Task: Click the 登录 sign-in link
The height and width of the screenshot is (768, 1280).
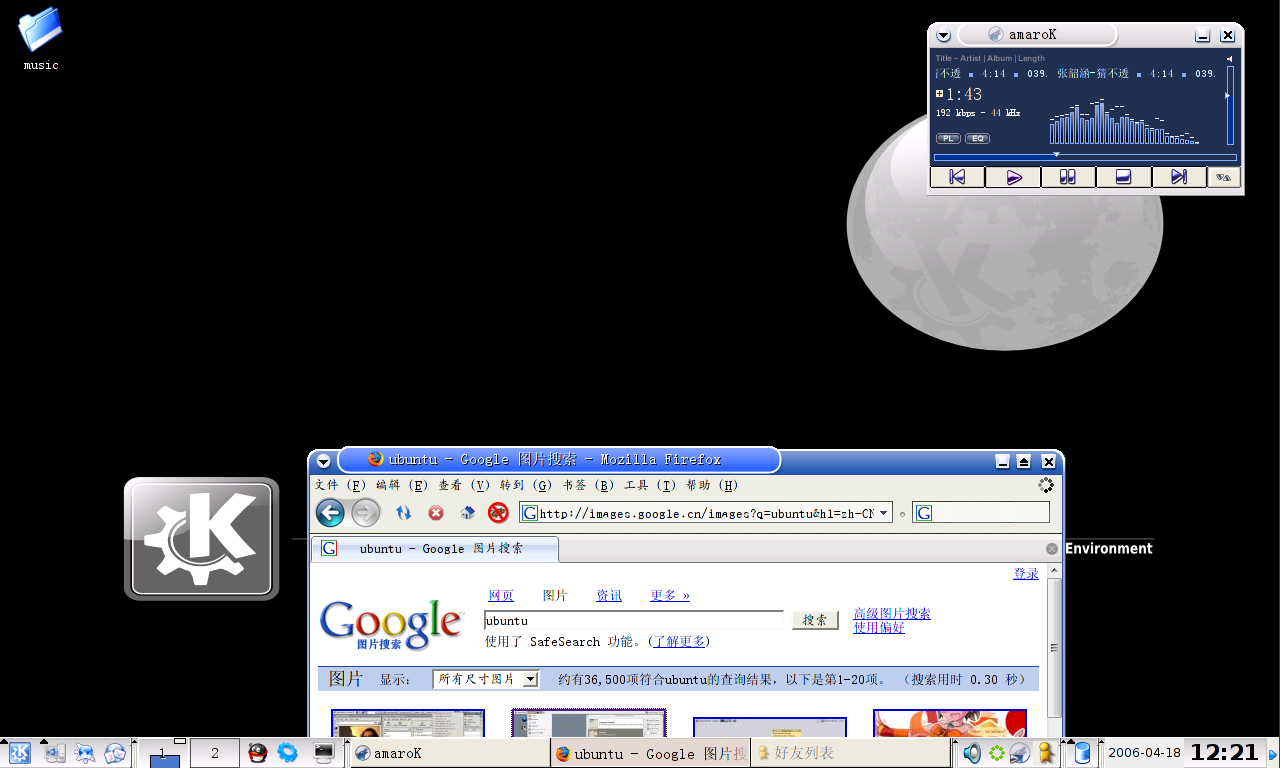Action: click(1026, 574)
